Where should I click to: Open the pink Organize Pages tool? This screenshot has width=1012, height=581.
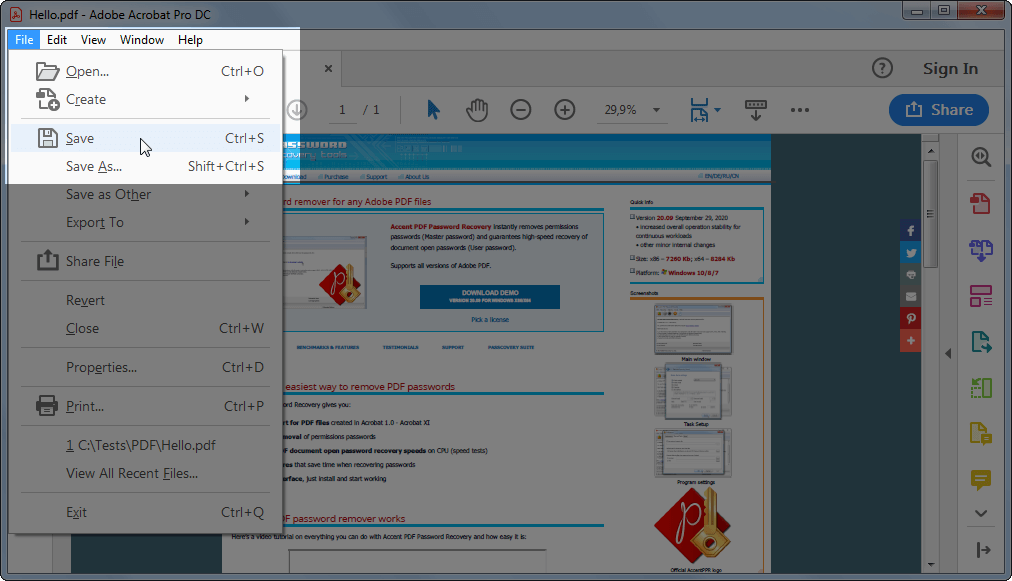981,296
